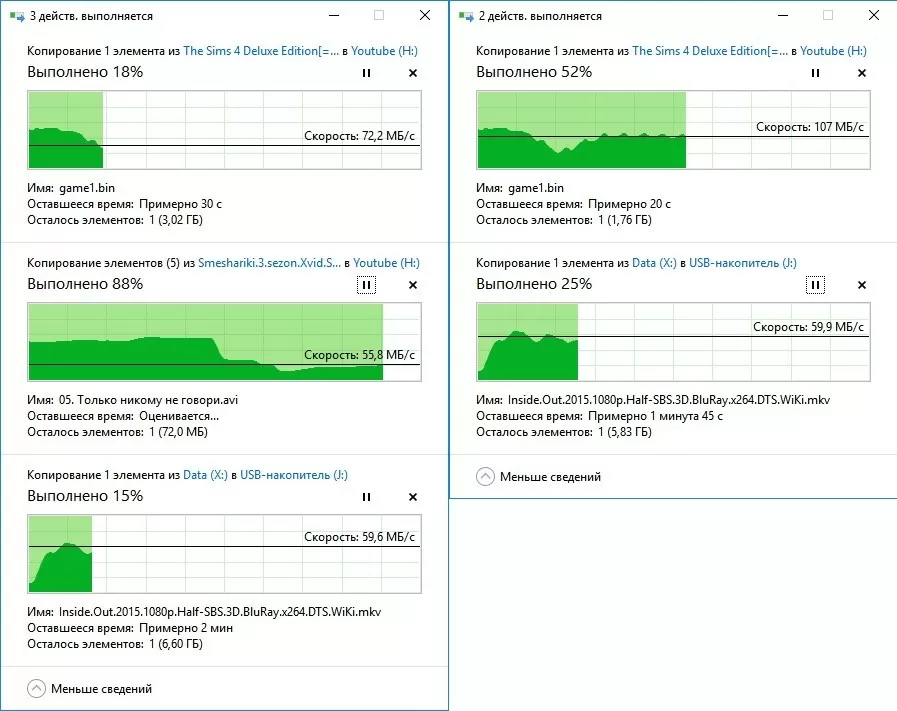Pause the 15% Inside.Out mkv copy
The height and width of the screenshot is (711, 897).
[366, 497]
